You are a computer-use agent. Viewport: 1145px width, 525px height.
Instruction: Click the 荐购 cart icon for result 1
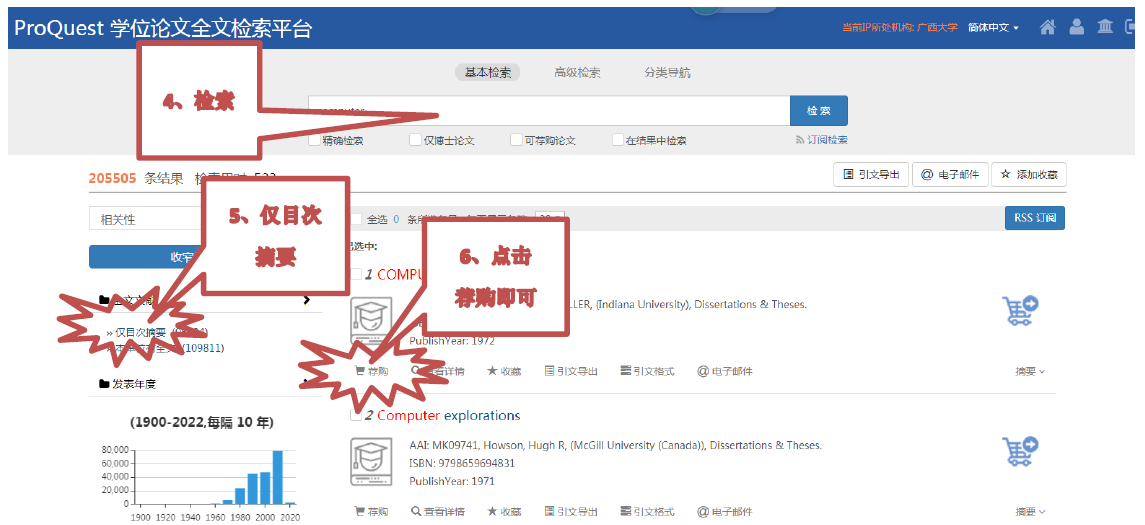pos(371,371)
